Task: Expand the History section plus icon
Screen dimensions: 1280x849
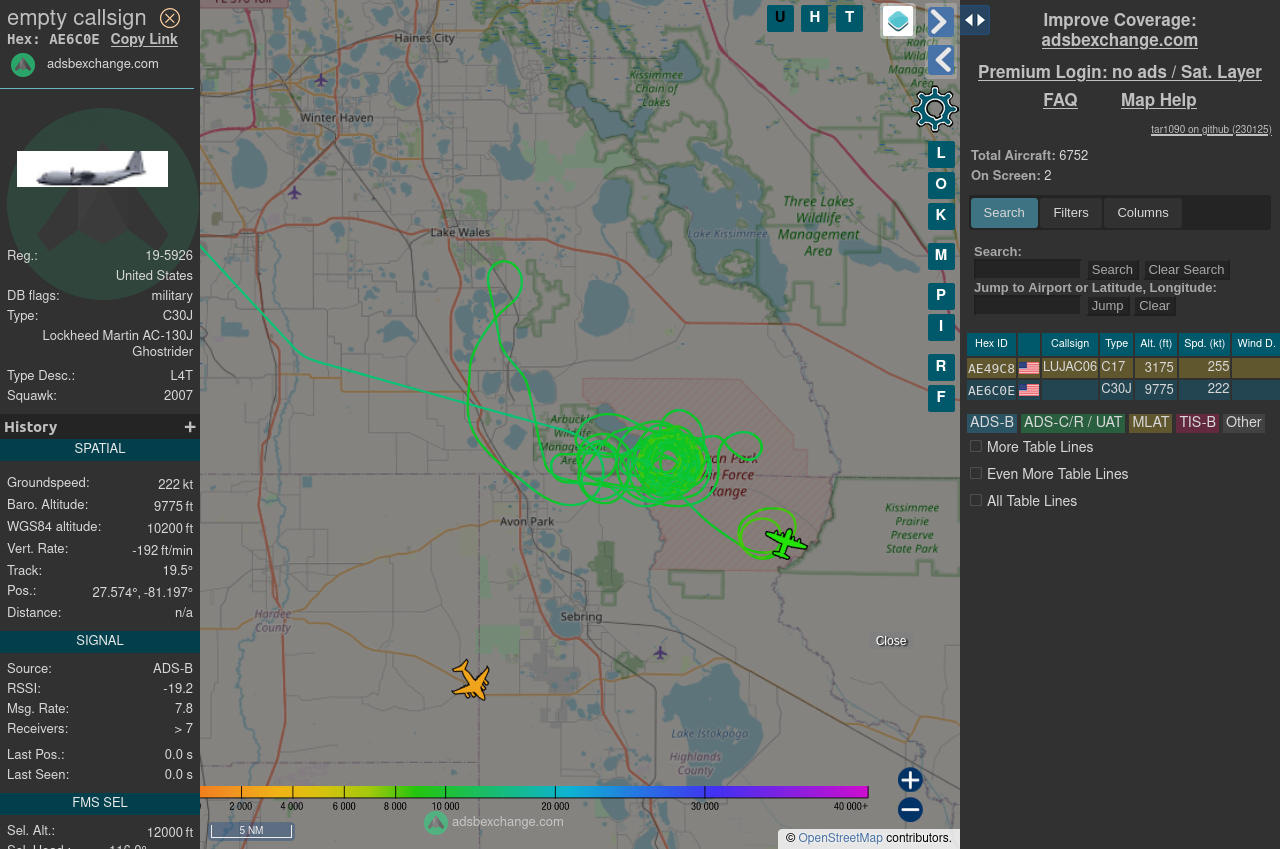Action: click(x=190, y=427)
